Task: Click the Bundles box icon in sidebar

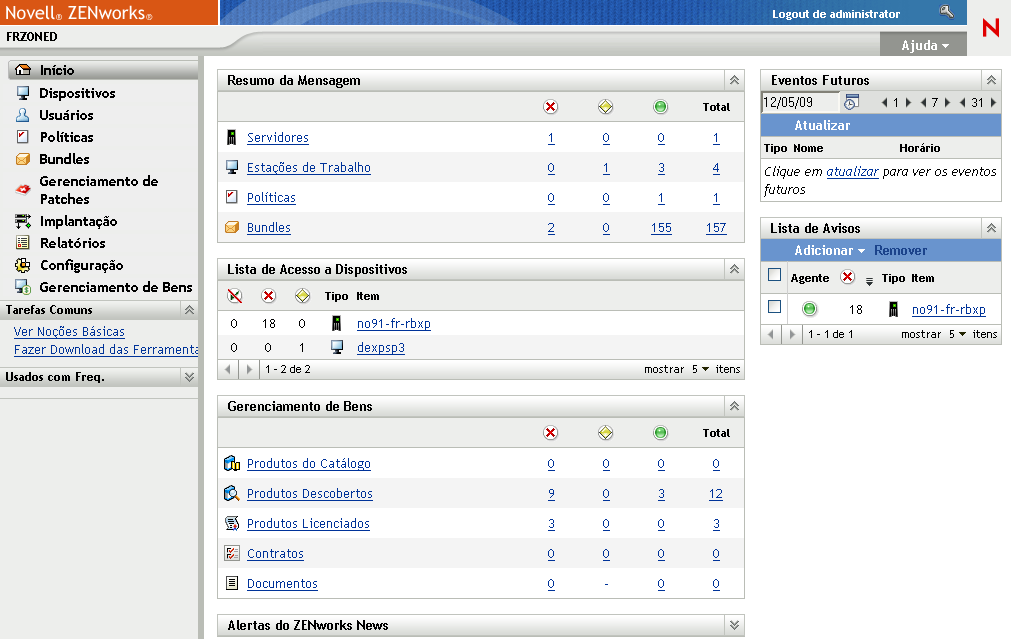Action: (x=23, y=159)
